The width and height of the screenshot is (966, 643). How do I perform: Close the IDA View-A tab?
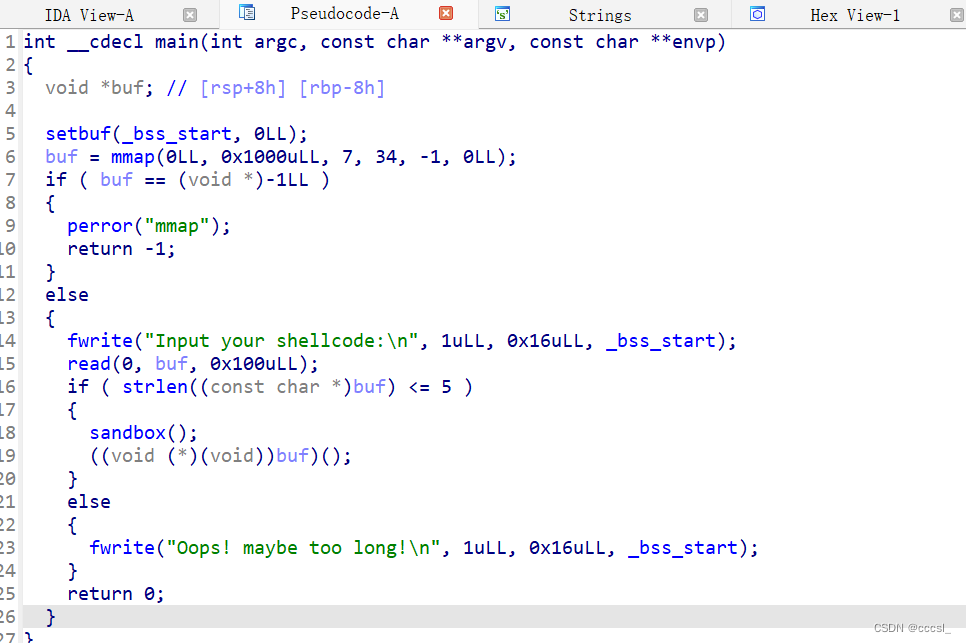click(190, 14)
